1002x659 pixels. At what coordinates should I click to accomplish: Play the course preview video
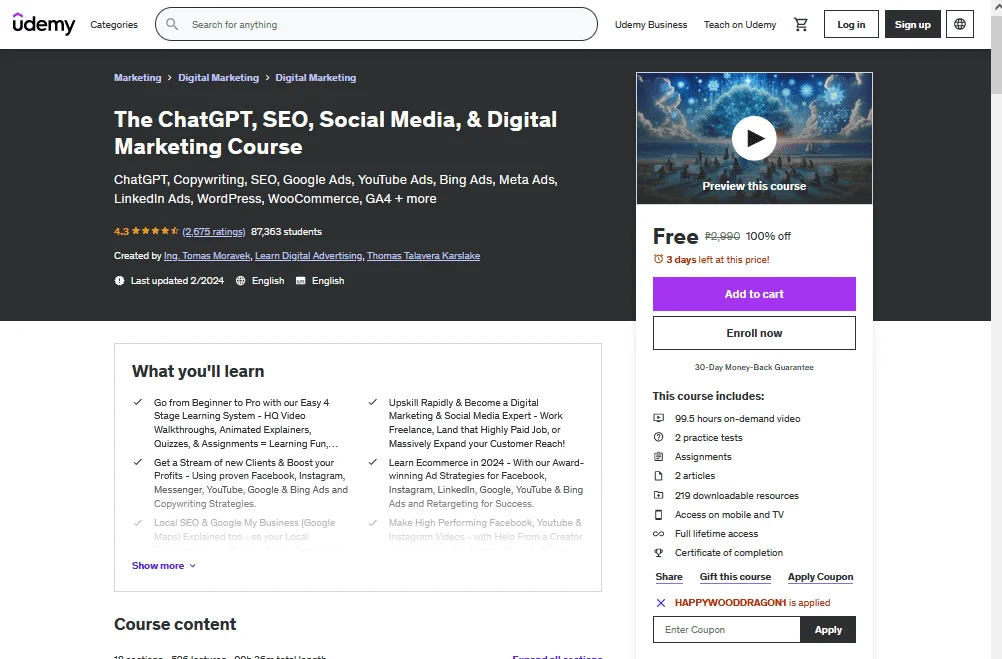(x=754, y=138)
